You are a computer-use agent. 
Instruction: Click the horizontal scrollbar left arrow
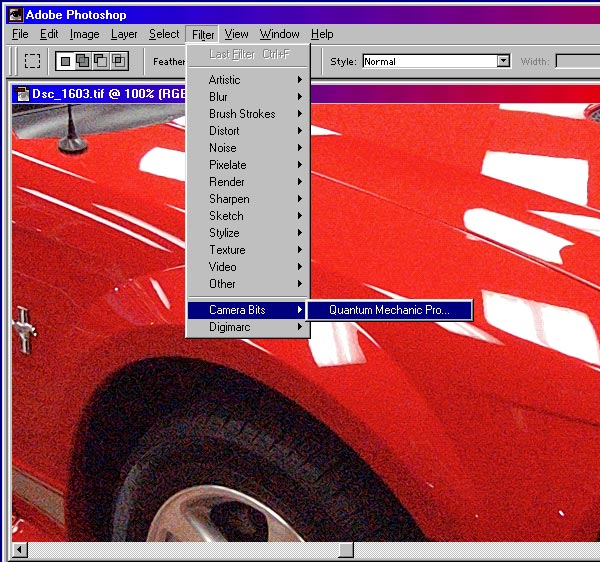(19, 551)
